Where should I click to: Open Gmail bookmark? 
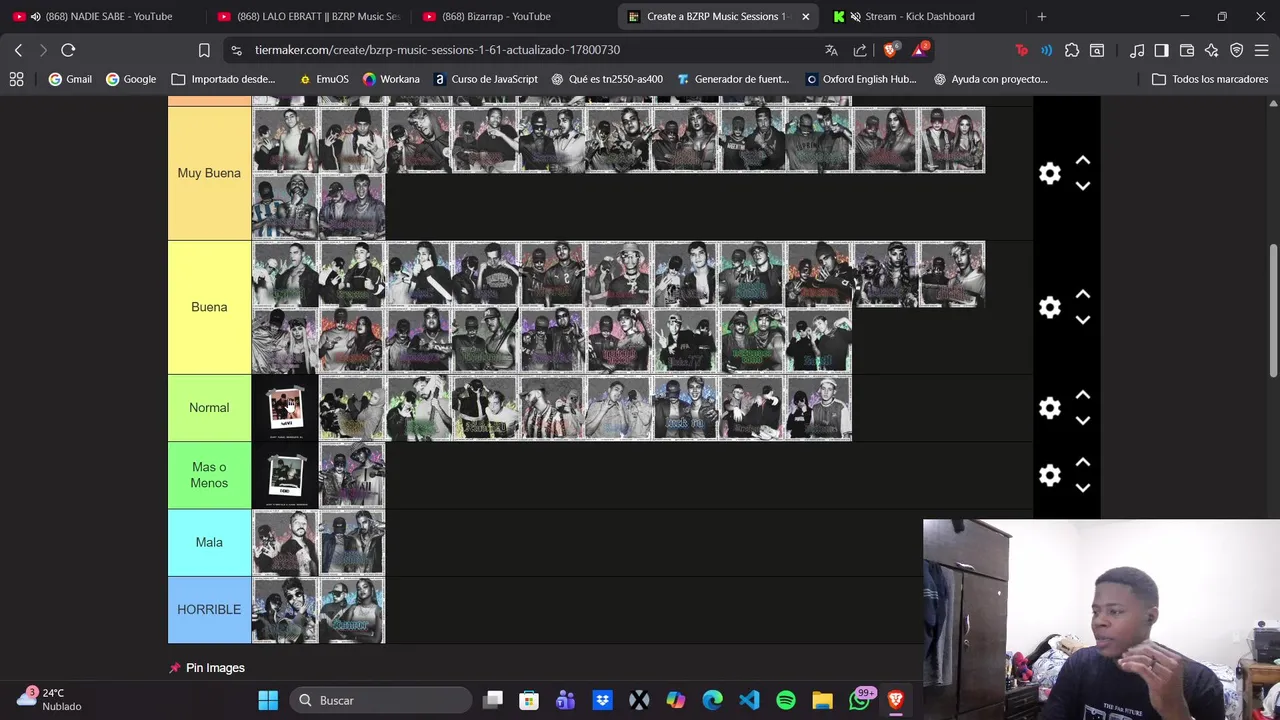pyautogui.click(x=70, y=79)
